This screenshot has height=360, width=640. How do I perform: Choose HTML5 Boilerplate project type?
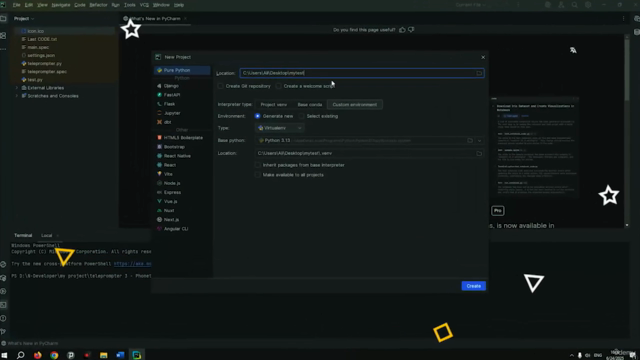point(182,138)
